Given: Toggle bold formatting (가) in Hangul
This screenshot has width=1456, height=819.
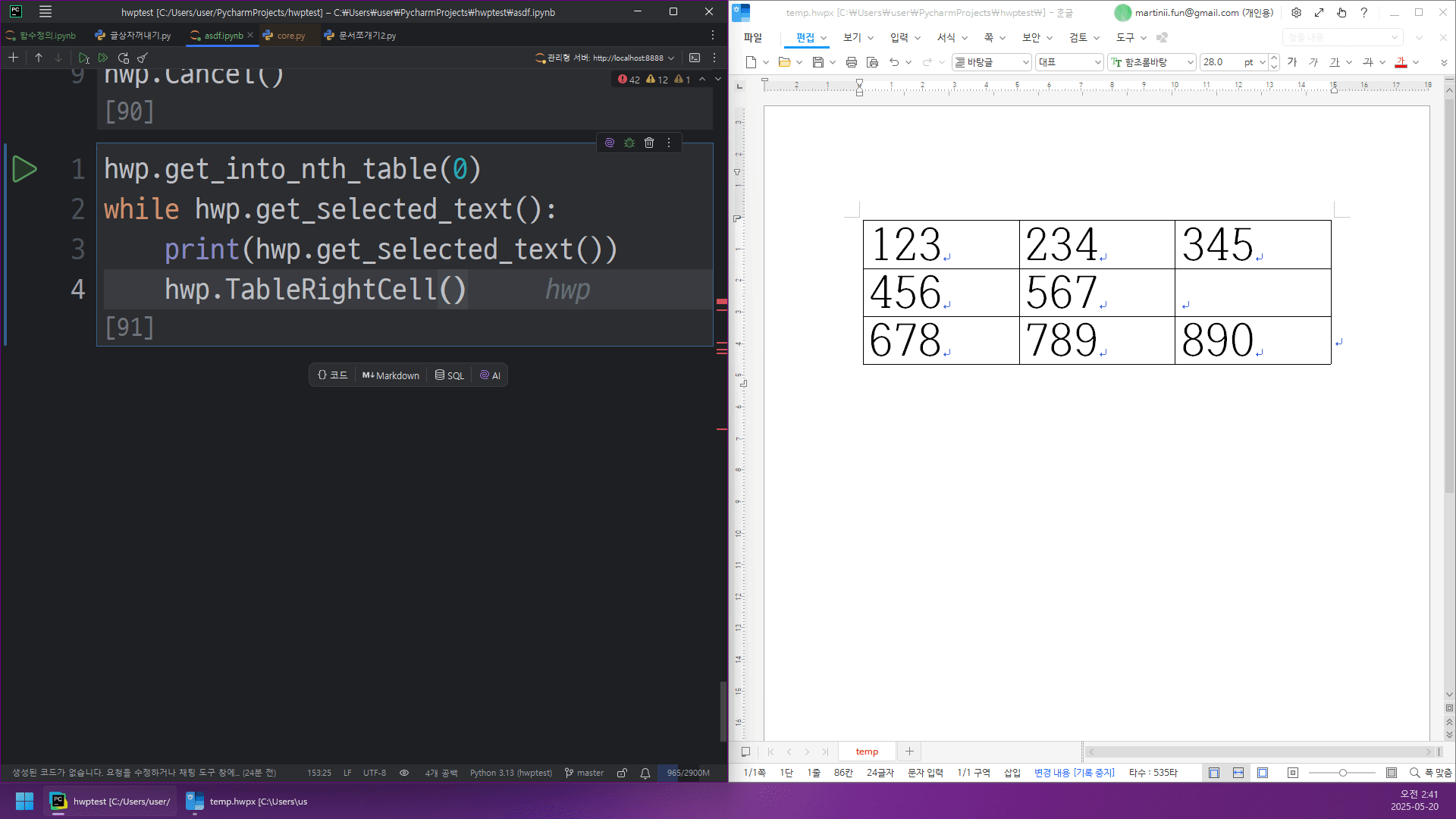Looking at the screenshot, I should coord(1292,62).
